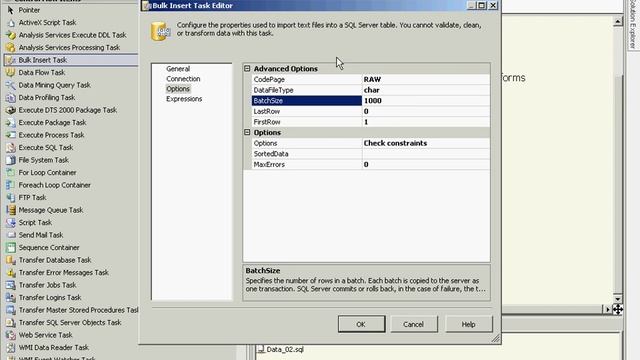
Task: Click the Bulk Insert Task Editor database icon
Action: pyautogui.click(x=160, y=32)
